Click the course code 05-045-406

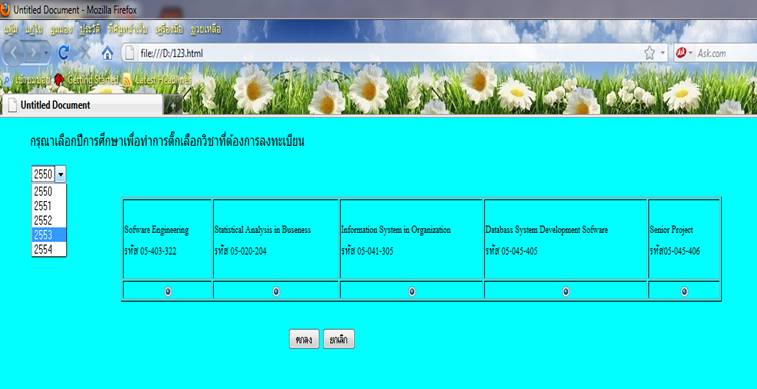682,251
